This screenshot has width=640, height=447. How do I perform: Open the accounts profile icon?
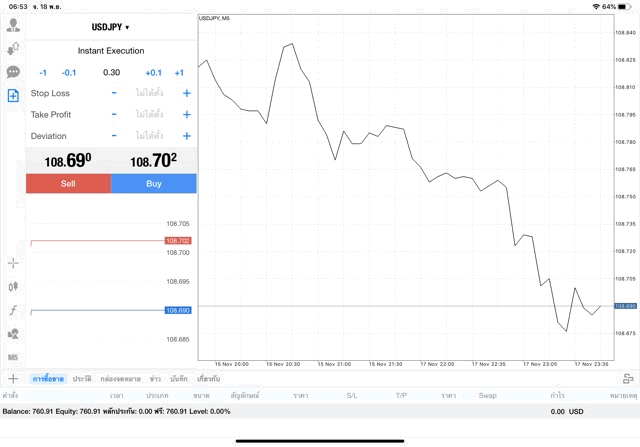(x=13, y=24)
